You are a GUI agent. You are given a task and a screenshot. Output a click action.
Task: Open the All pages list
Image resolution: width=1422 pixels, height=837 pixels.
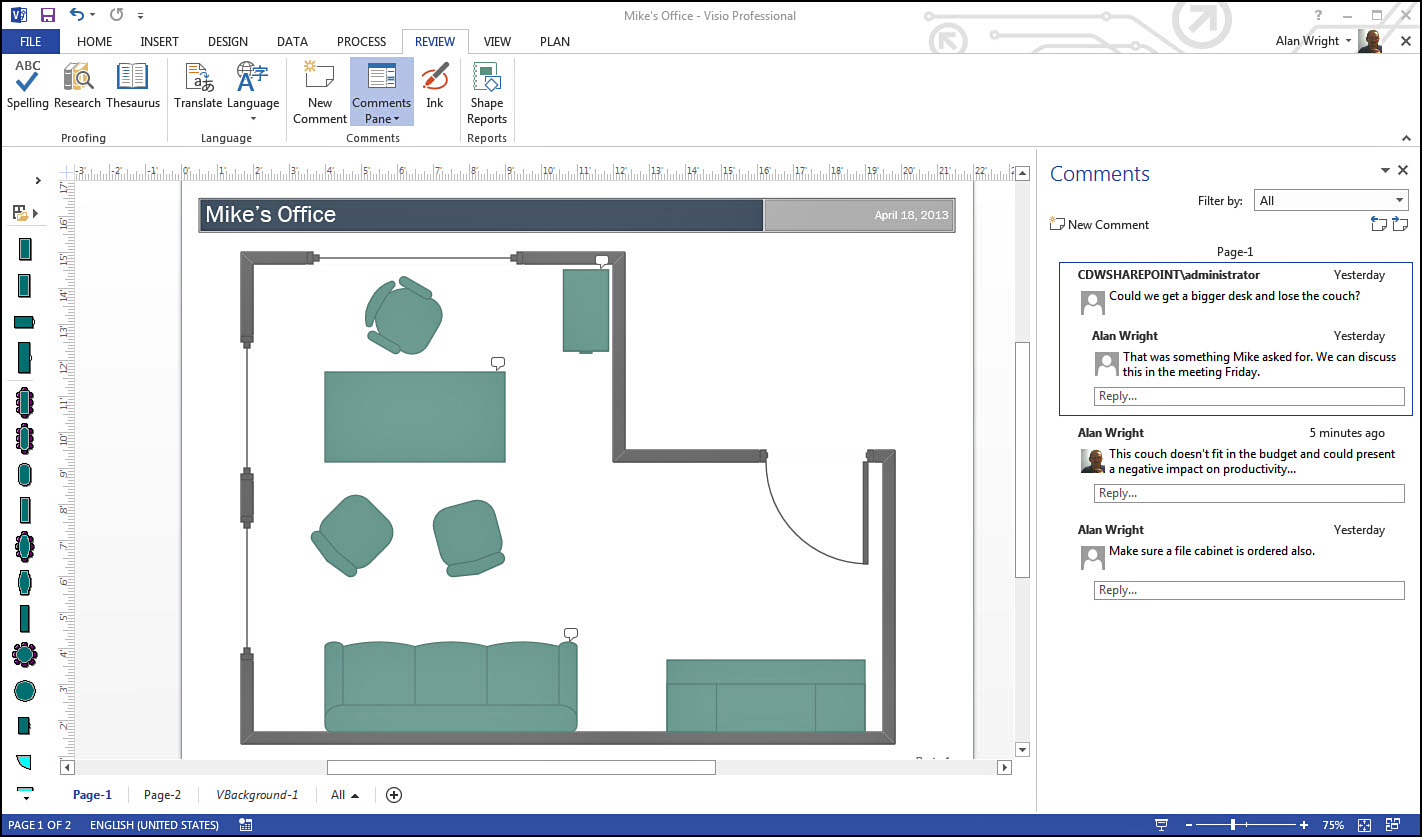coord(344,795)
